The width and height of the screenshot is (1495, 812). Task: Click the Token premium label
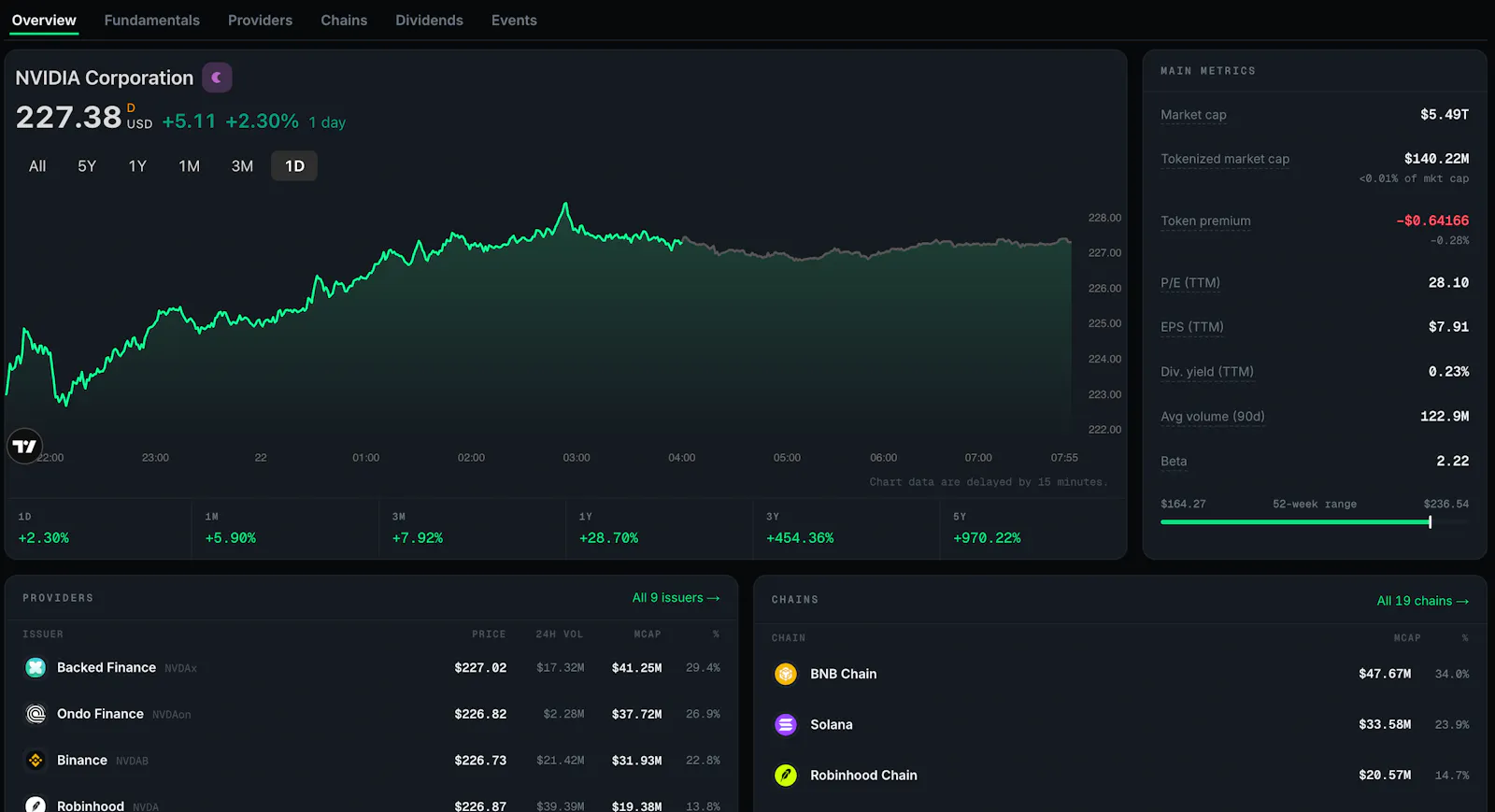point(1205,221)
